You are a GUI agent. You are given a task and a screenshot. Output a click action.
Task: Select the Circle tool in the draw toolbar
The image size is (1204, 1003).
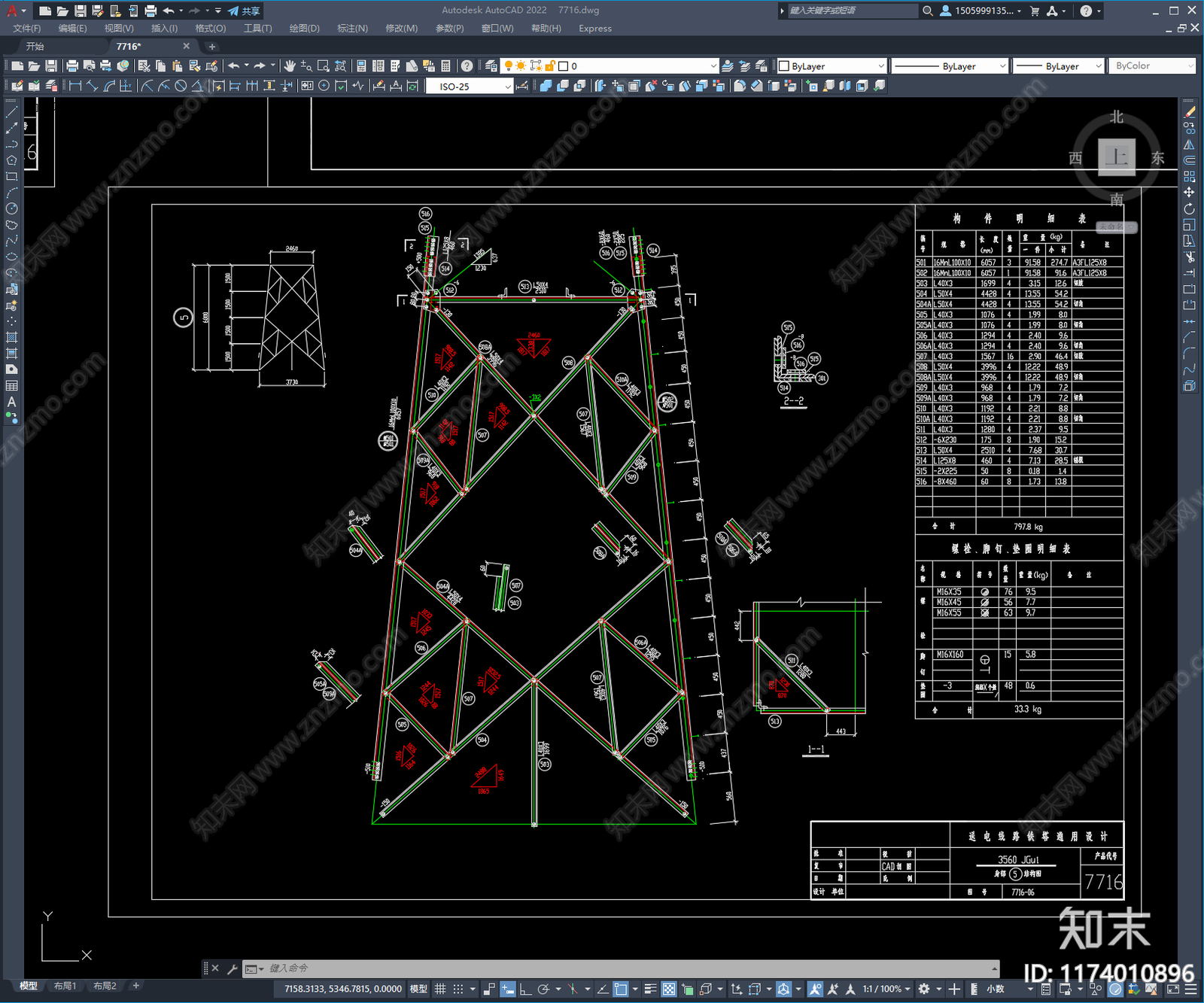tap(11, 208)
